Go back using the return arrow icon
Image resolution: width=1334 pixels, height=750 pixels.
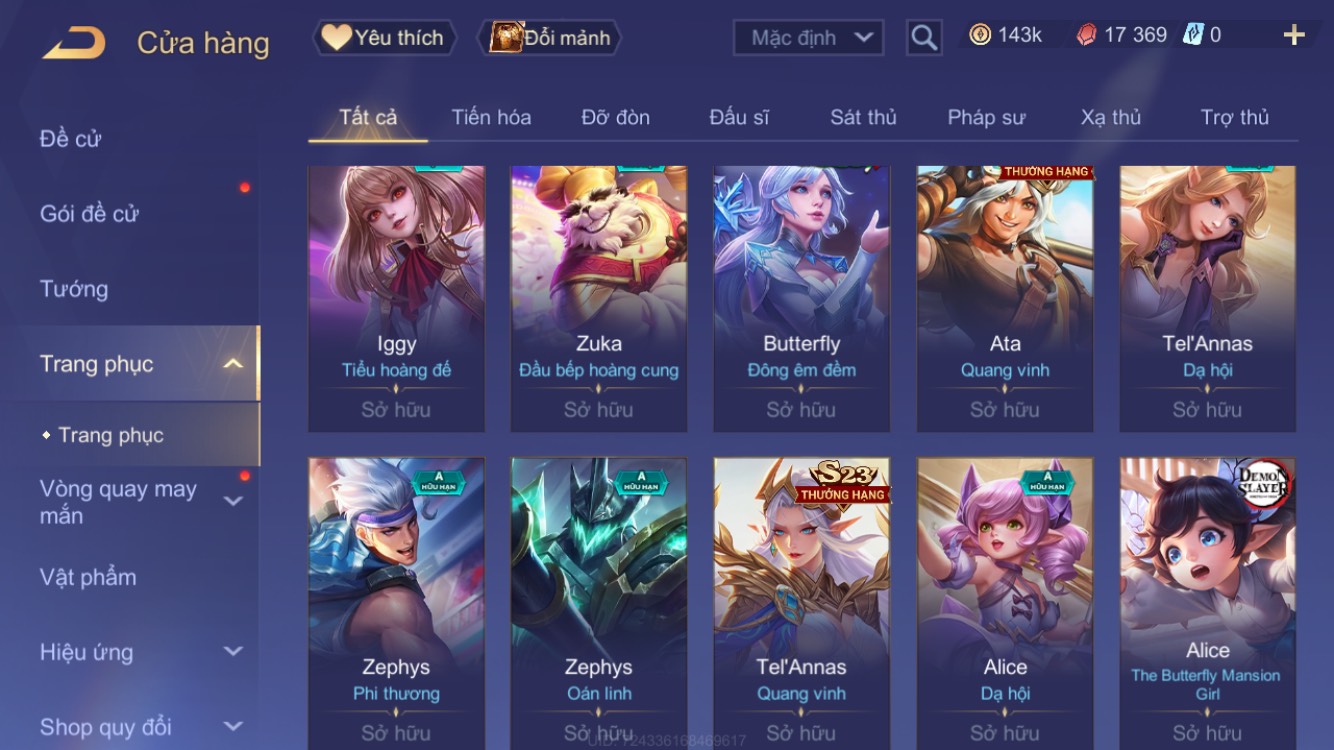[74, 42]
